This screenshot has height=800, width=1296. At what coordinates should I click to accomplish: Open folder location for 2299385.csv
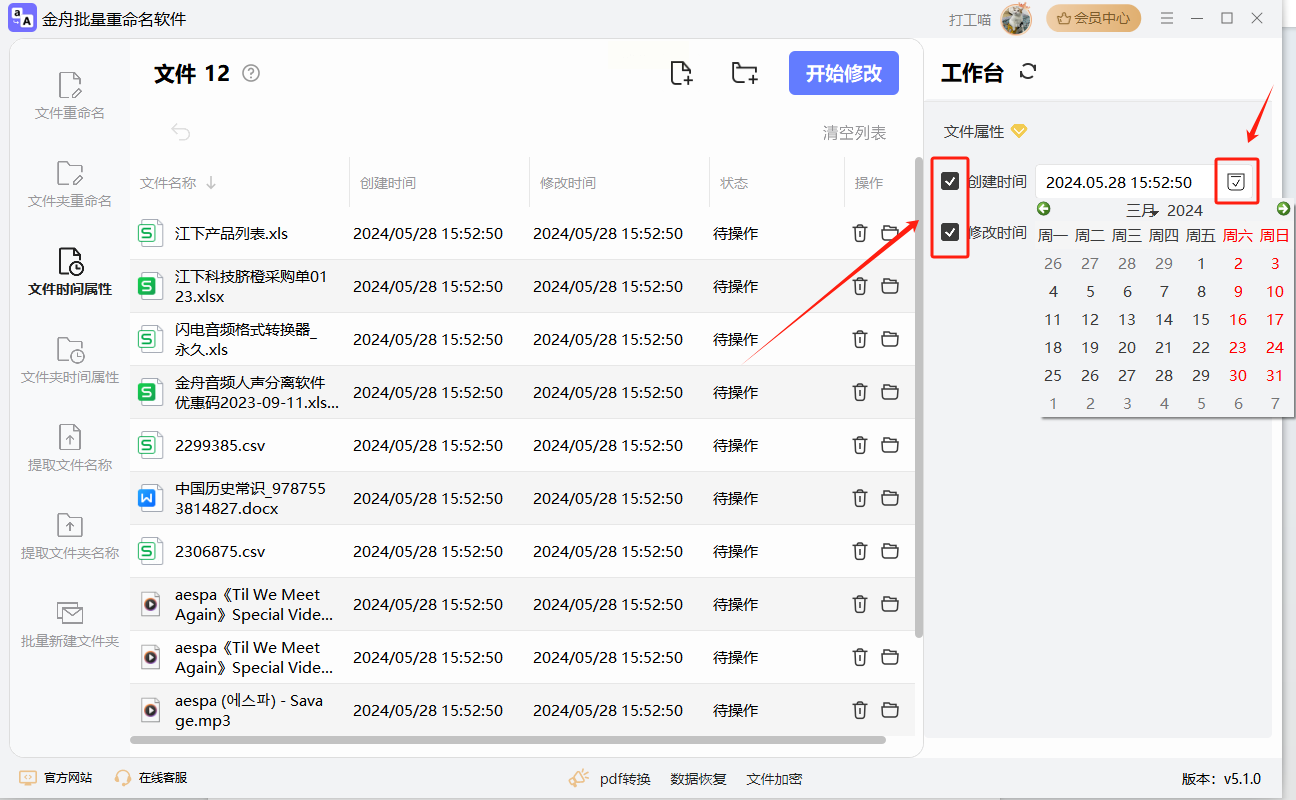890,445
